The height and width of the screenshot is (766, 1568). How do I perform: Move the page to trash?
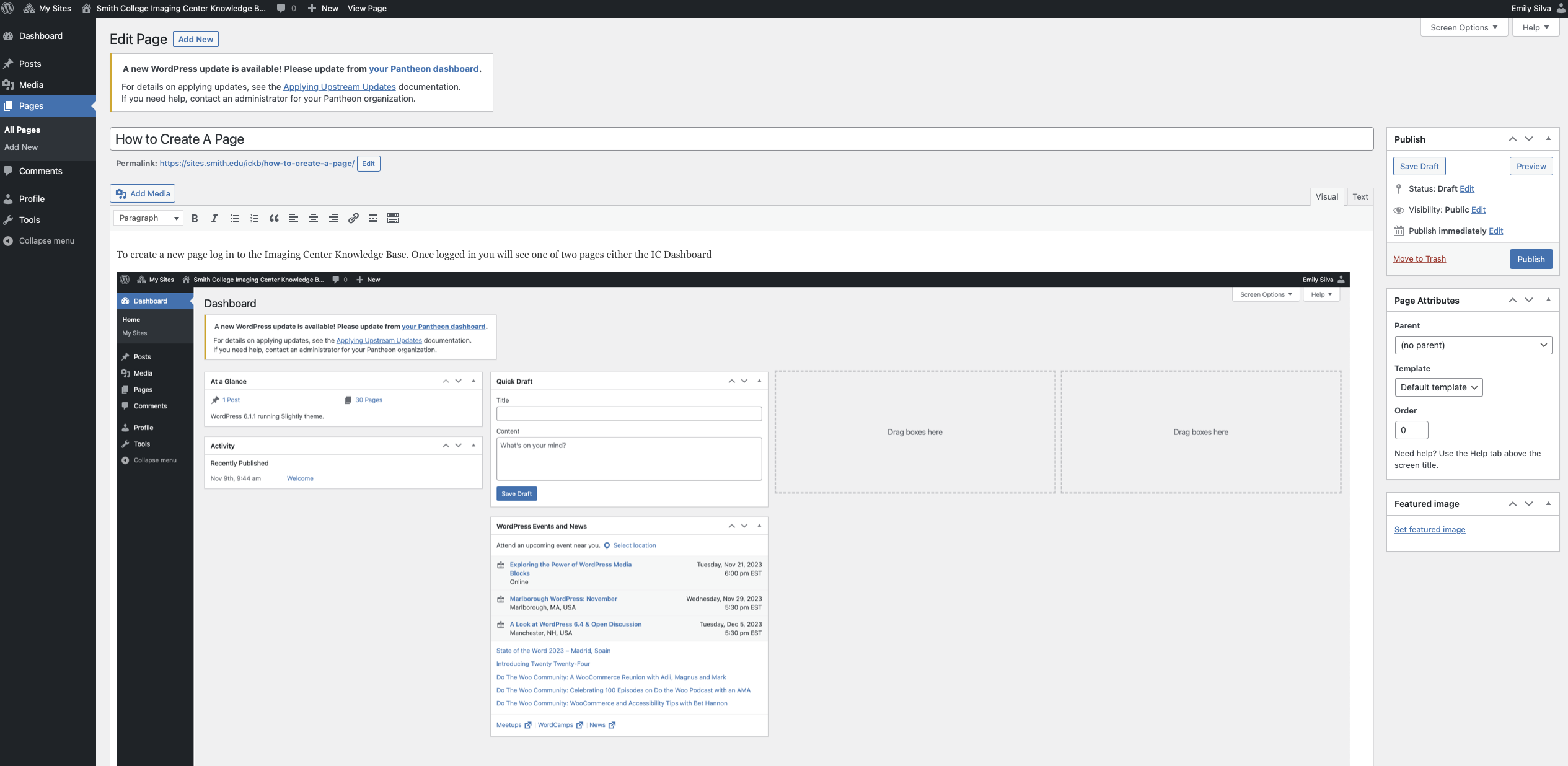1419,259
